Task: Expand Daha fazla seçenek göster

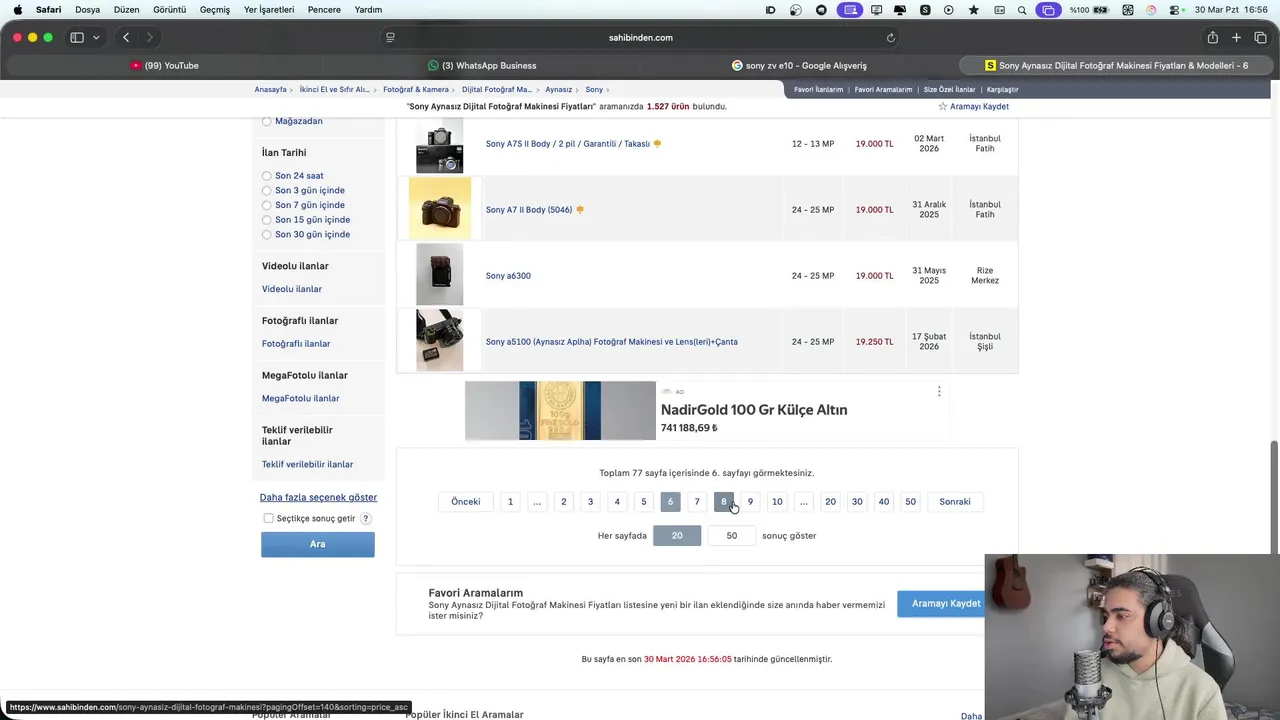Action: point(318,497)
